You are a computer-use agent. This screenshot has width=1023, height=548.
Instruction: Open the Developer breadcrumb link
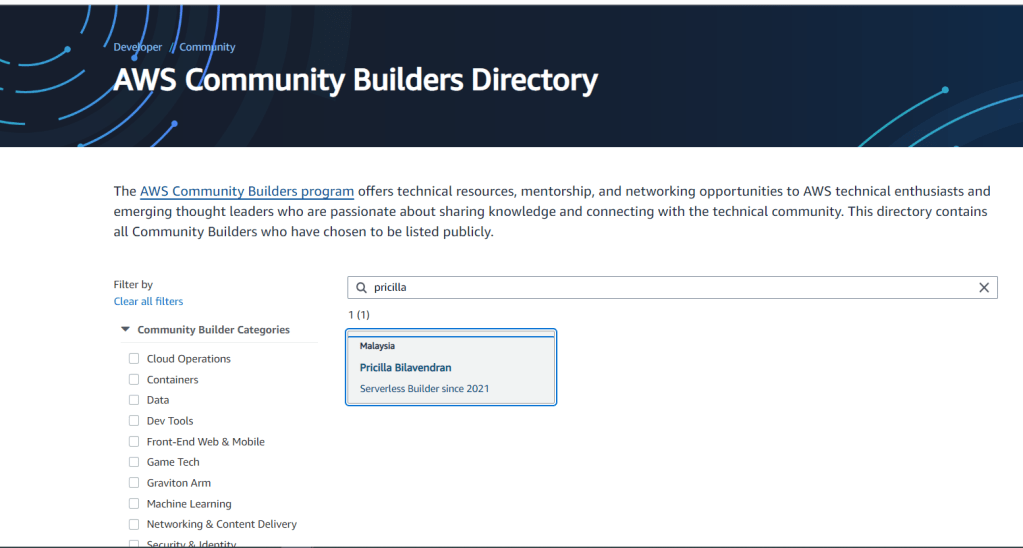tap(137, 47)
